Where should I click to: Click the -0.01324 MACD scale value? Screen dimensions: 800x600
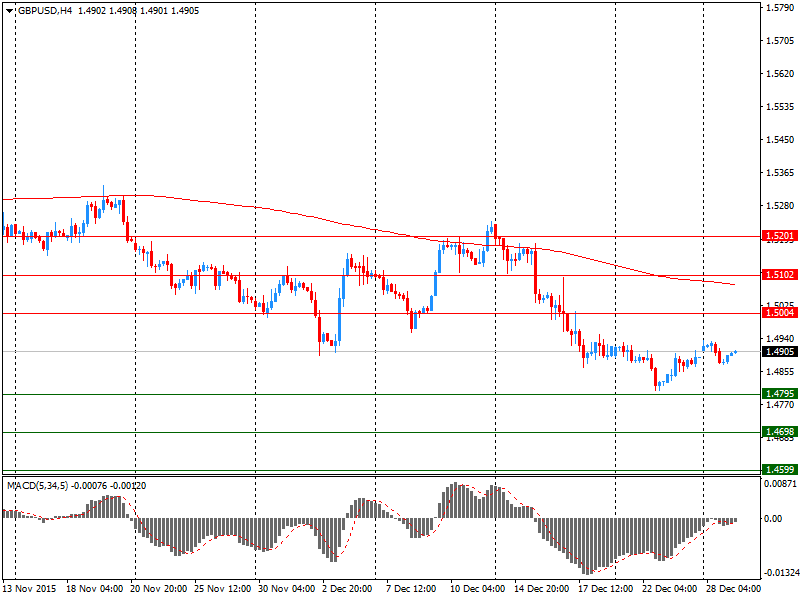click(782, 573)
